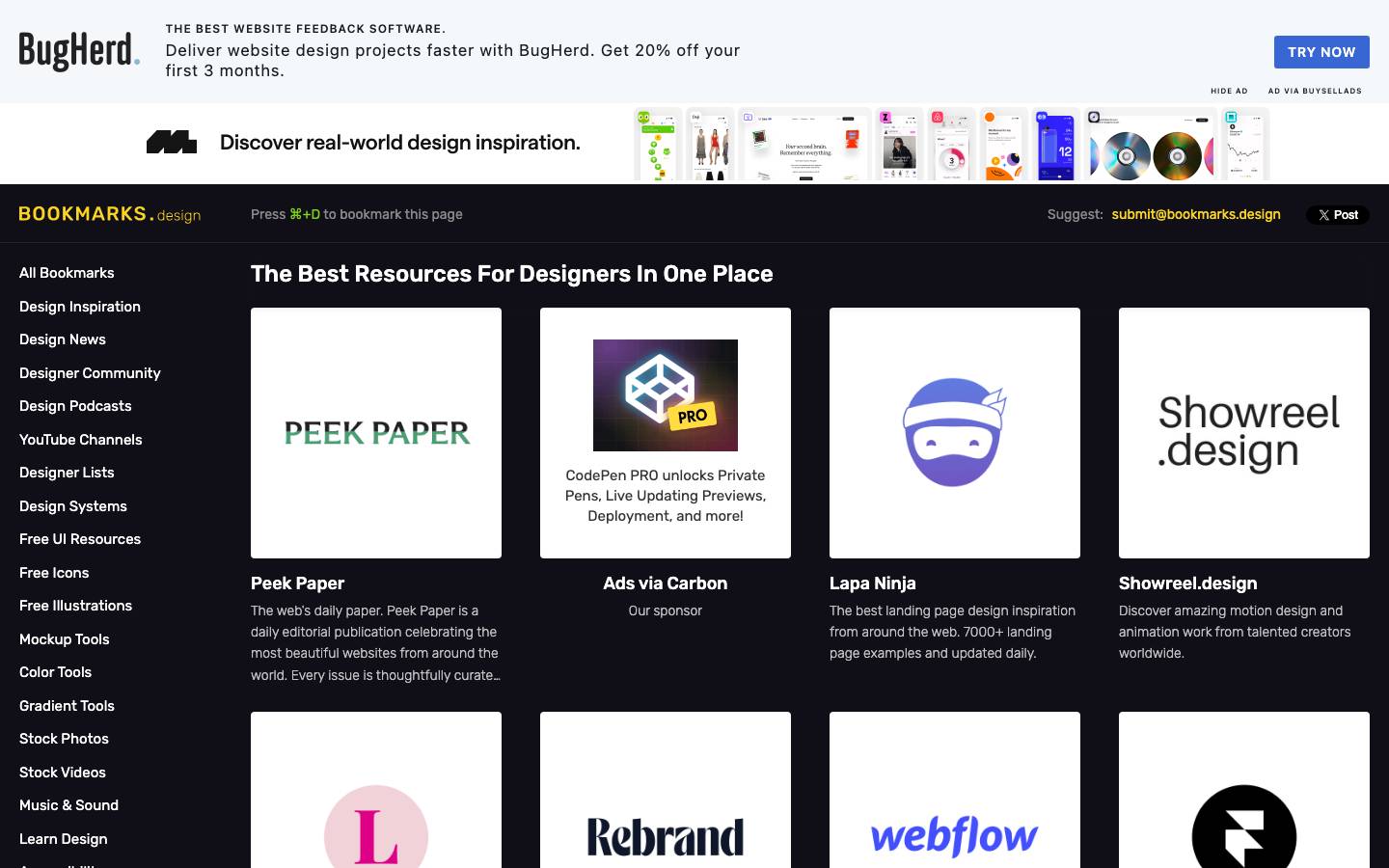Open Design Inspiration category
This screenshot has height=868, width=1389.
(x=80, y=307)
